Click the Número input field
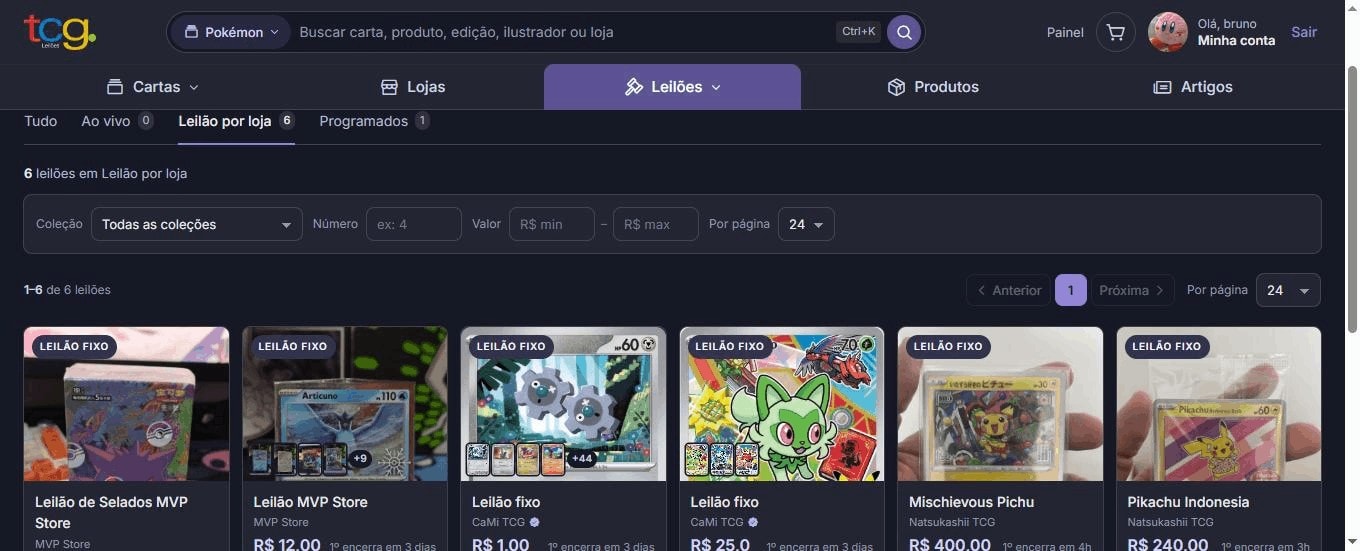The height and width of the screenshot is (551, 1360). click(x=414, y=224)
